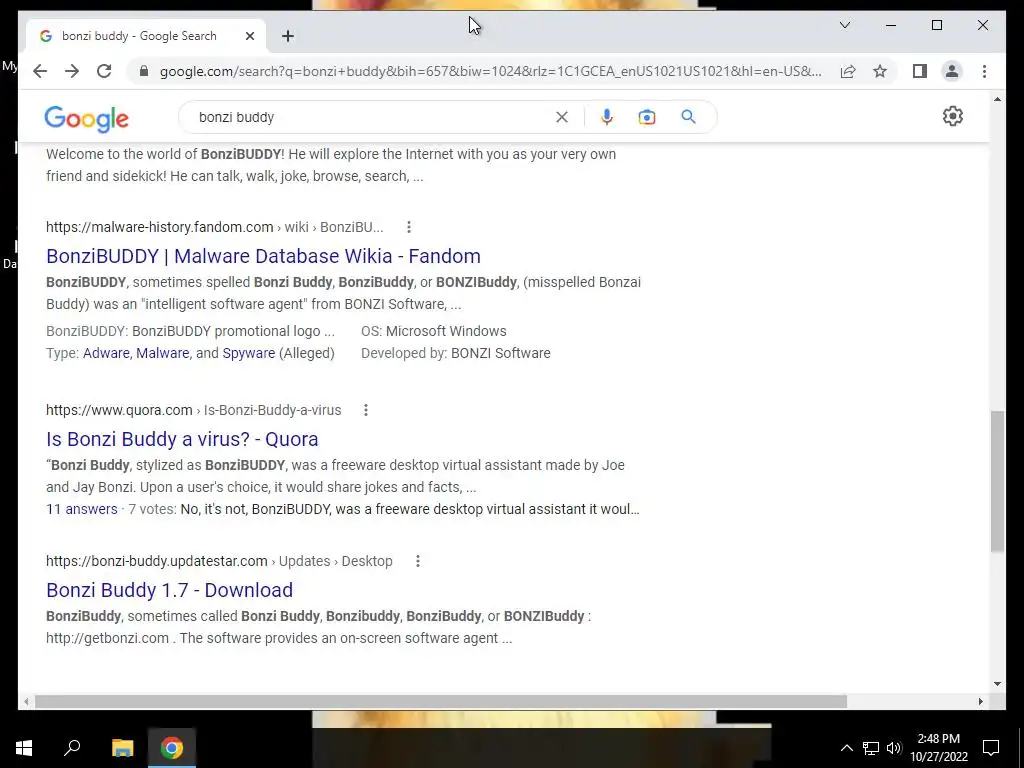The height and width of the screenshot is (768, 1024).
Task: Click 'Developed by: BONZI Software' text
Action: (x=456, y=353)
